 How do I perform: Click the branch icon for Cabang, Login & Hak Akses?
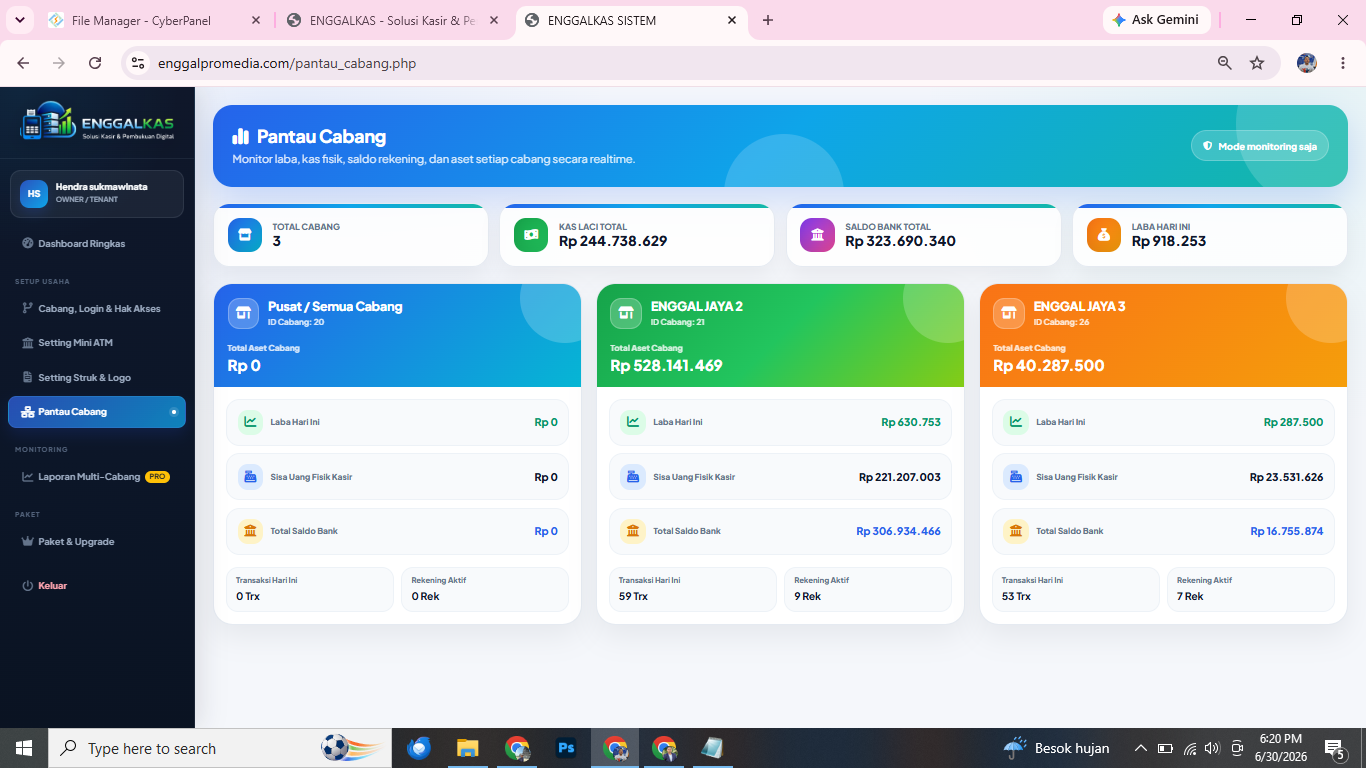point(28,309)
